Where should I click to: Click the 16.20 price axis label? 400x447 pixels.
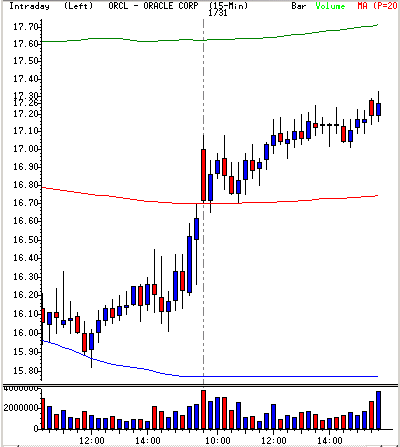point(27,295)
